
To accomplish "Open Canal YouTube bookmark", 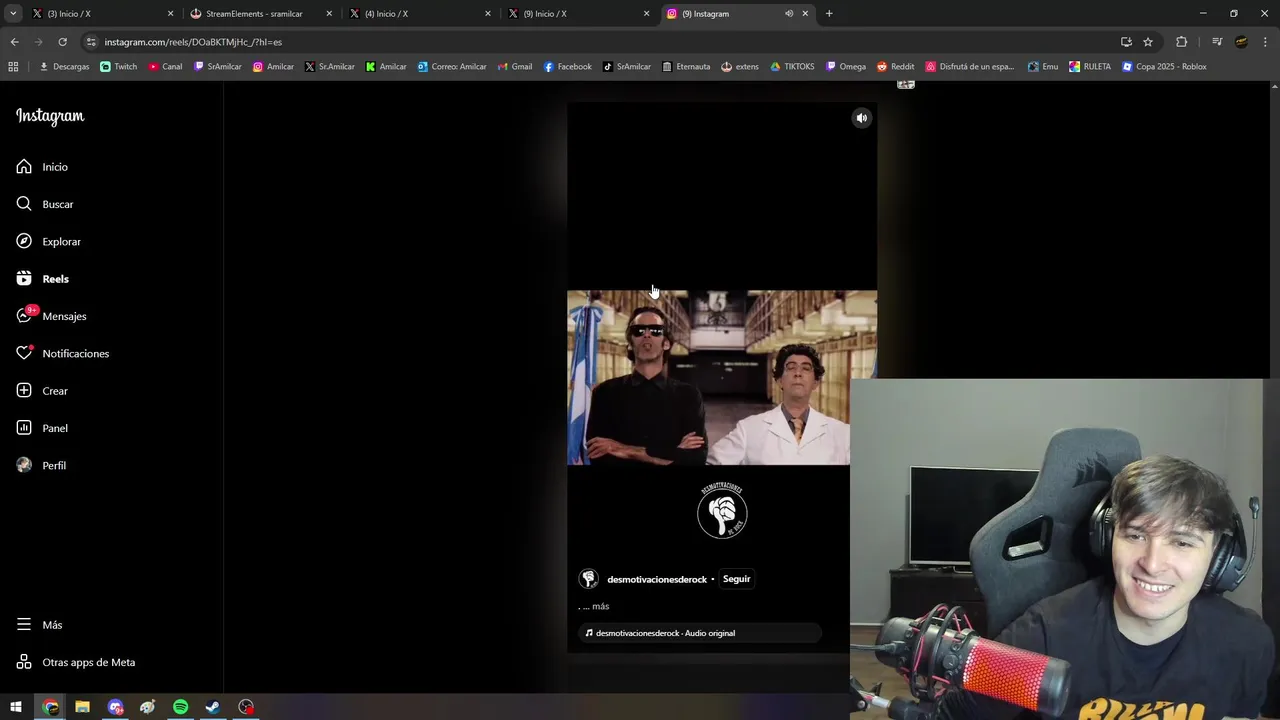I will 165,67.
